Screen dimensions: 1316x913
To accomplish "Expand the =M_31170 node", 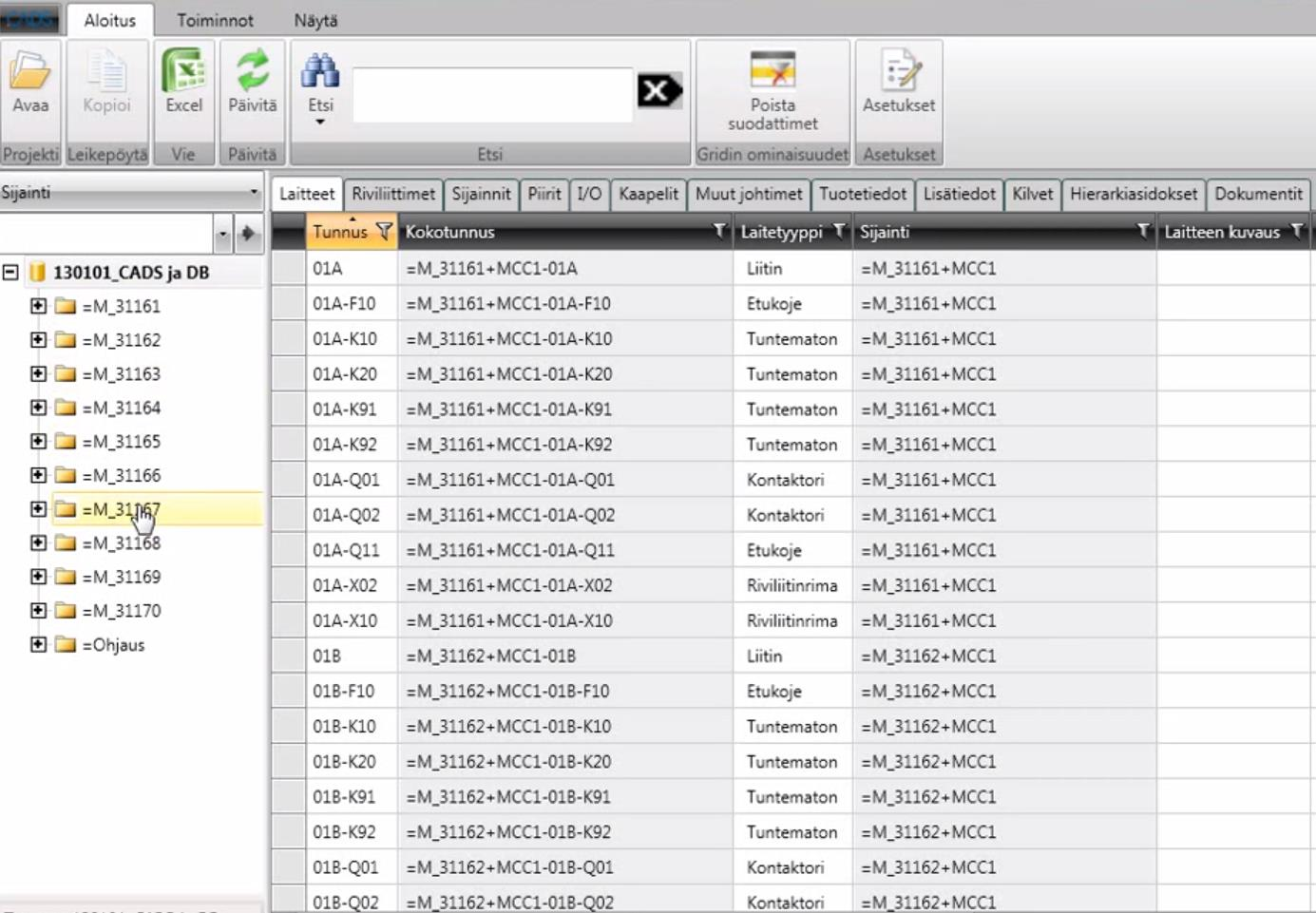I will pos(38,610).
